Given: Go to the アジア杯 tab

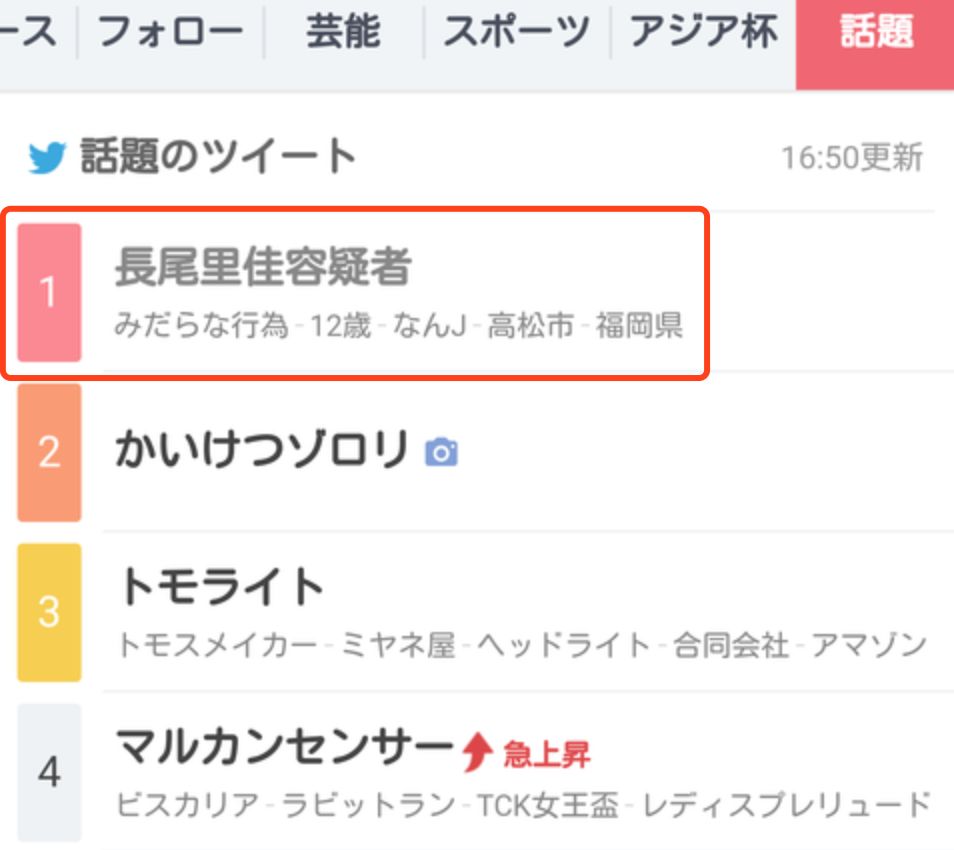Looking at the screenshot, I should click(x=704, y=34).
